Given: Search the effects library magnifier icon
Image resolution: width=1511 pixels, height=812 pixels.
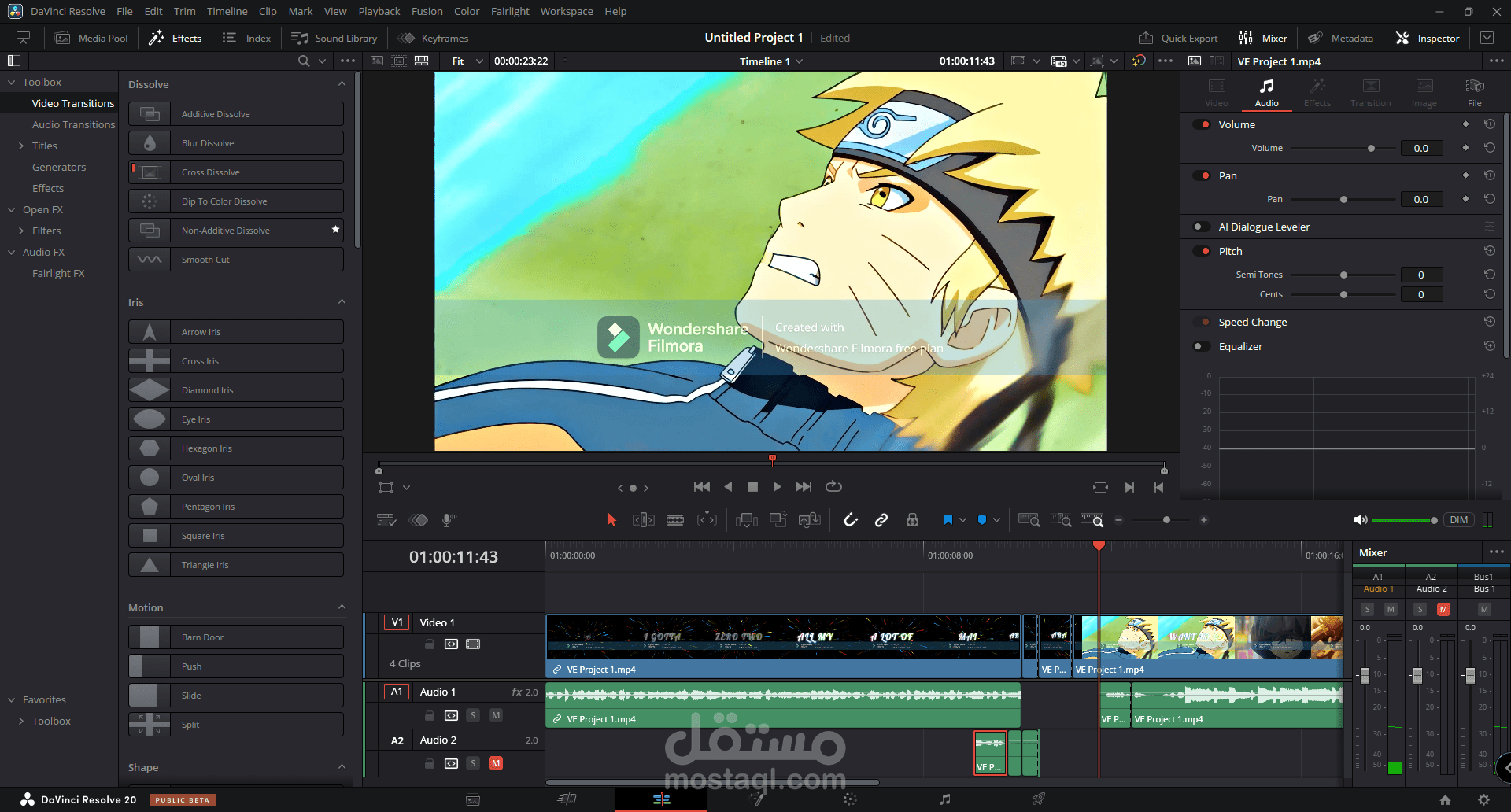Looking at the screenshot, I should [304, 61].
